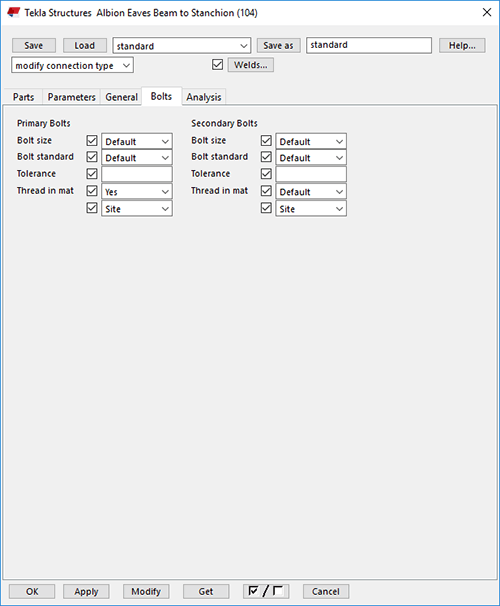The image size is (500, 606).
Task: Toggle Primary Bolt standard checkbox
Action: [92, 157]
